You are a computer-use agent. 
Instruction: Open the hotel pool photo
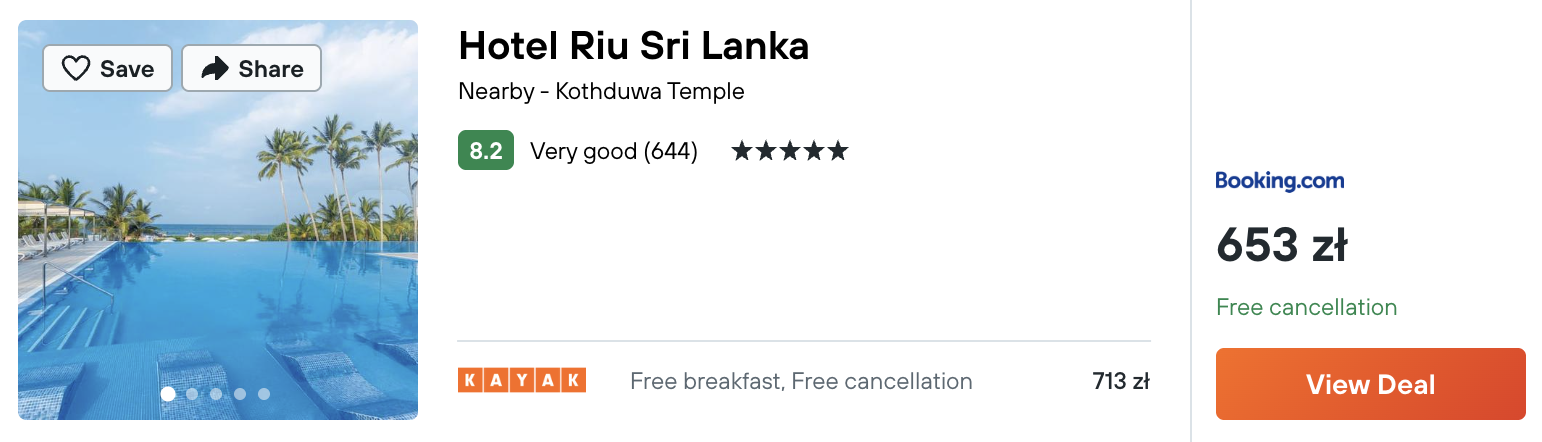(x=218, y=220)
